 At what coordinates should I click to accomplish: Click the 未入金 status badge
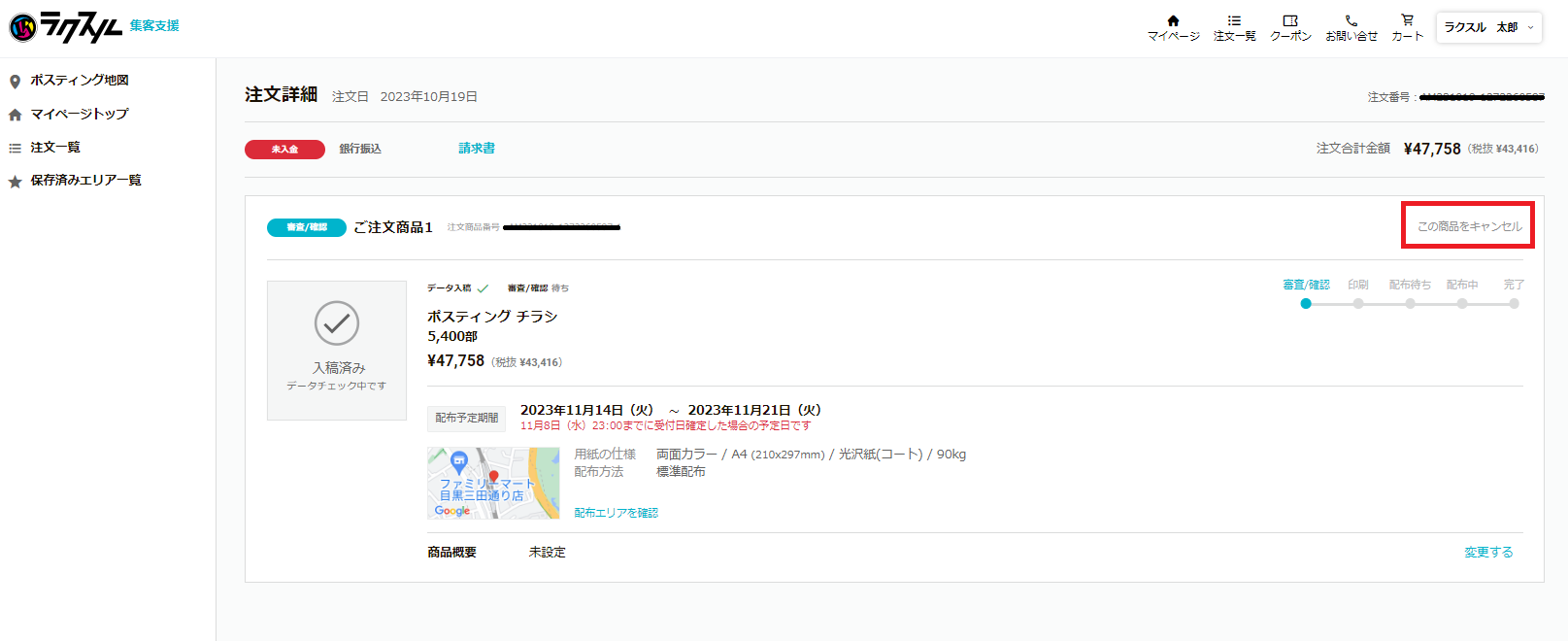click(284, 150)
